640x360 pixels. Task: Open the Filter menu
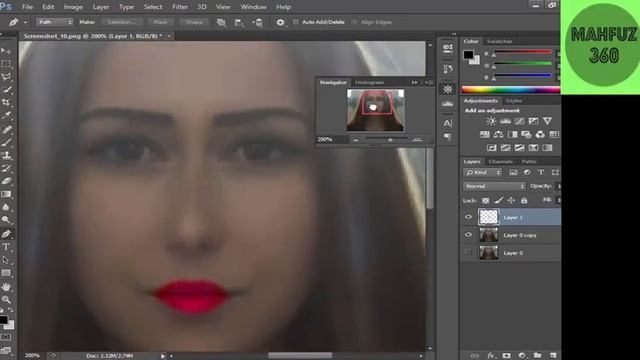[180, 7]
